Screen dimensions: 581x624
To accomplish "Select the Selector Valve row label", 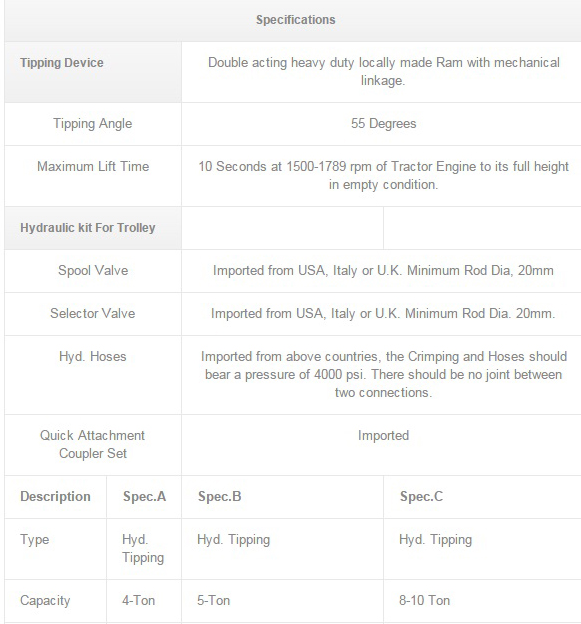I will pyautogui.click(x=93, y=314).
